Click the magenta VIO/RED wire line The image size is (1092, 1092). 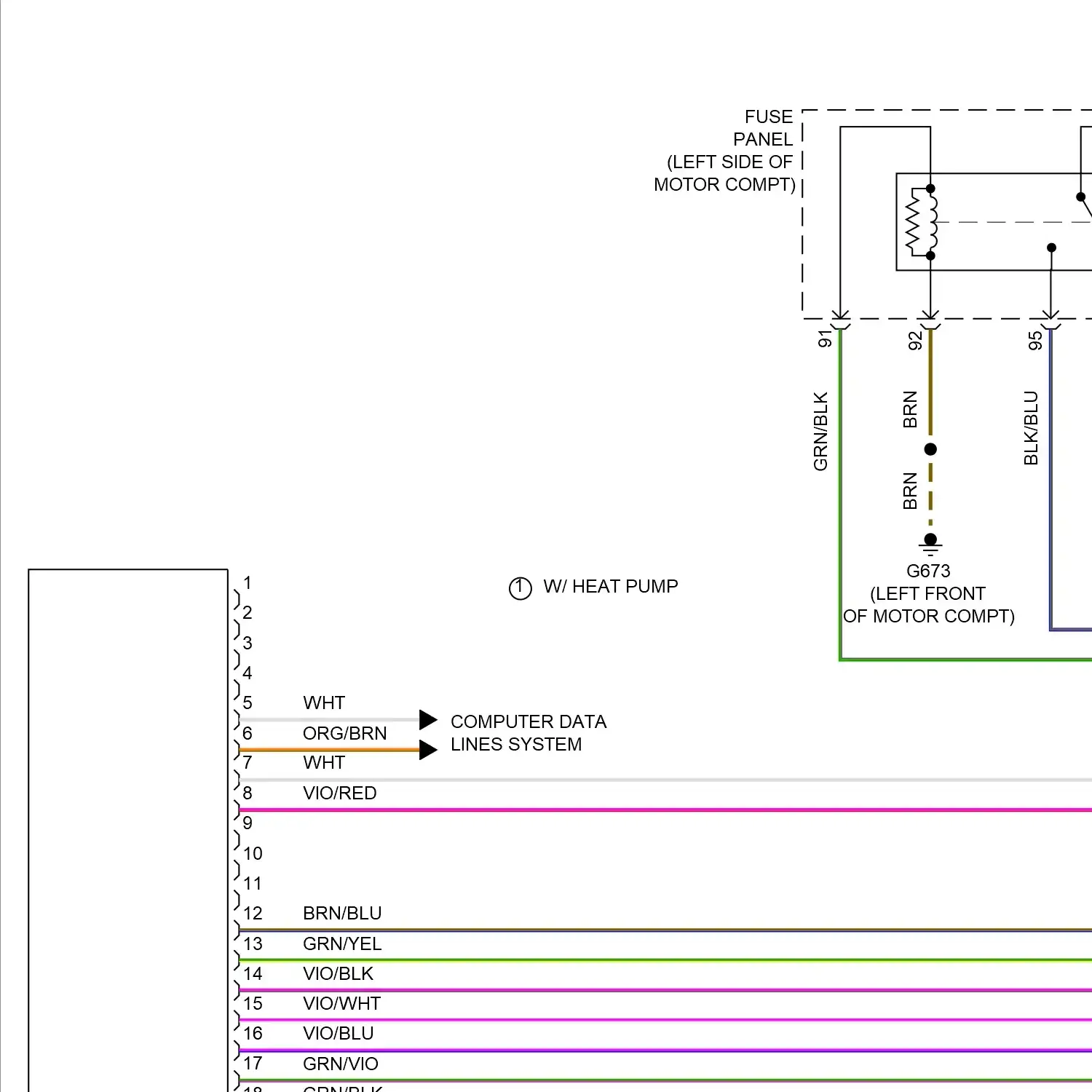665,810
